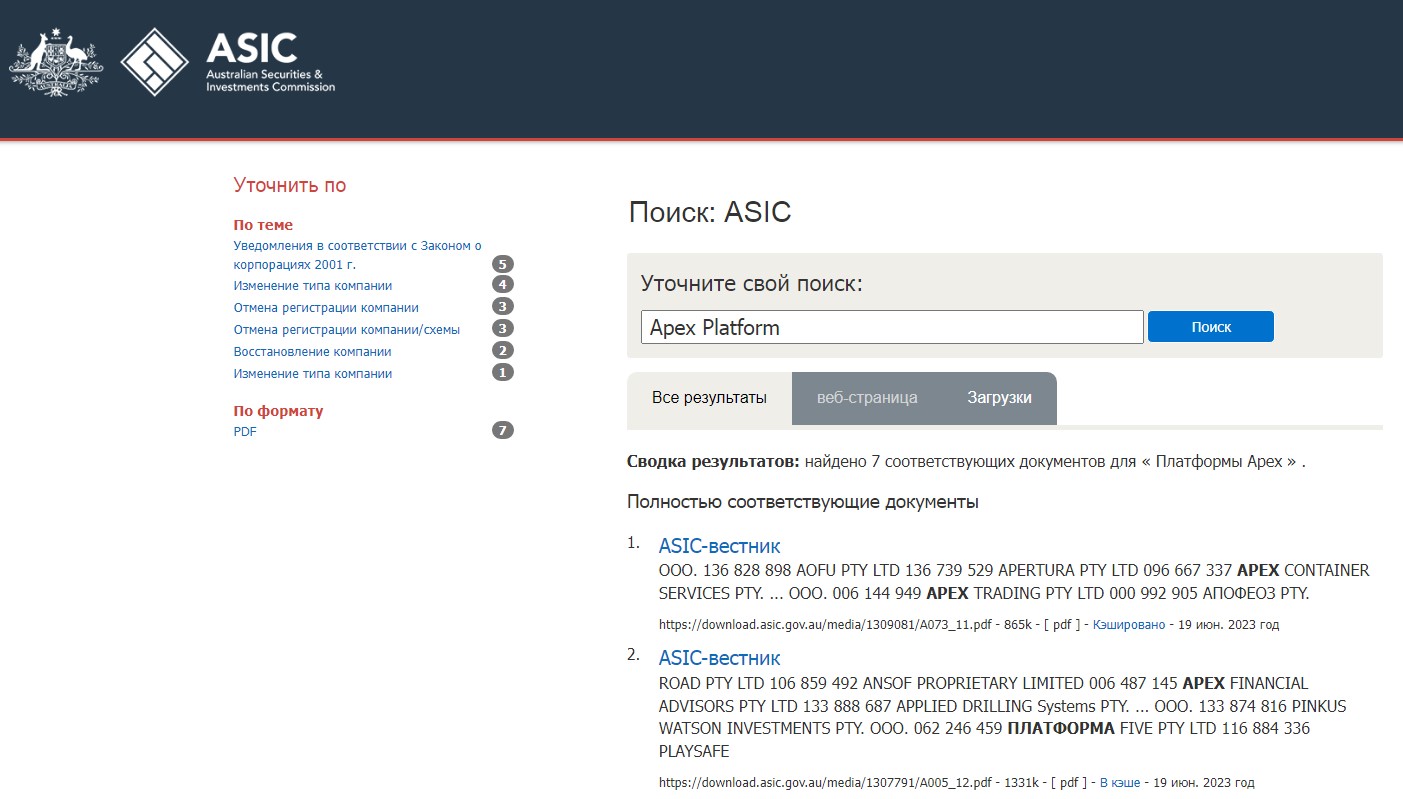The image size is (1403, 799).
Task: Click 'Поиск: ASIC' page heading
Action: point(710,212)
